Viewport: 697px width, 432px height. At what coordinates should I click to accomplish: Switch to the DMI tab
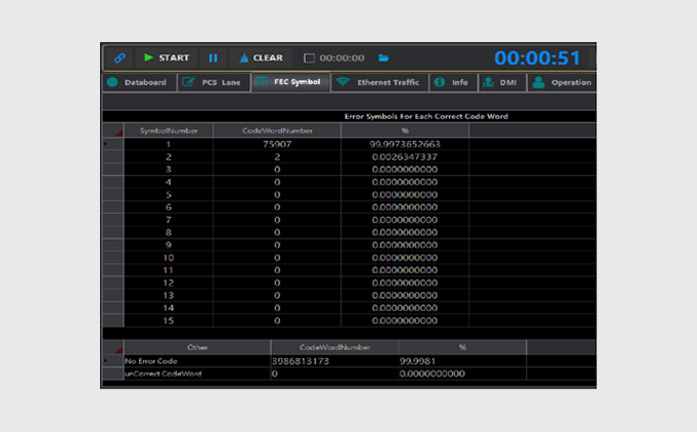click(x=502, y=82)
